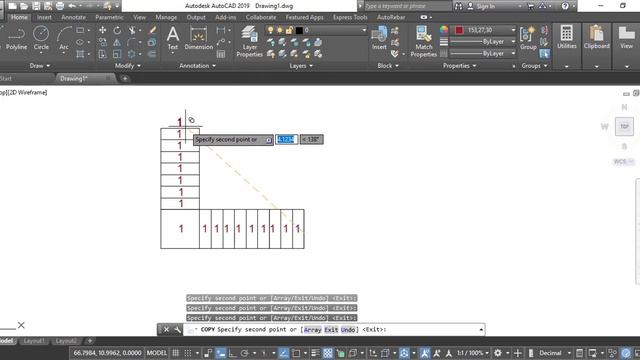640x360 pixels.
Task: Expand the Block panel
Action: click(x=388, y=66)
